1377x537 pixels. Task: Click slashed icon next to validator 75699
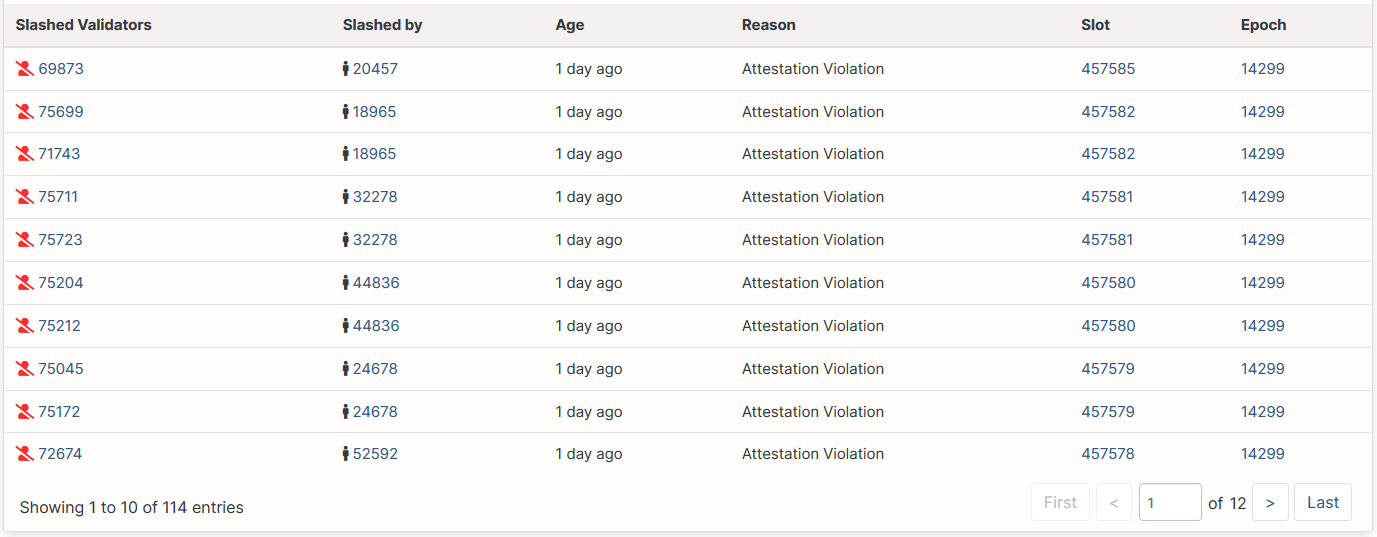pyautogui.click(x=25, y=112)
